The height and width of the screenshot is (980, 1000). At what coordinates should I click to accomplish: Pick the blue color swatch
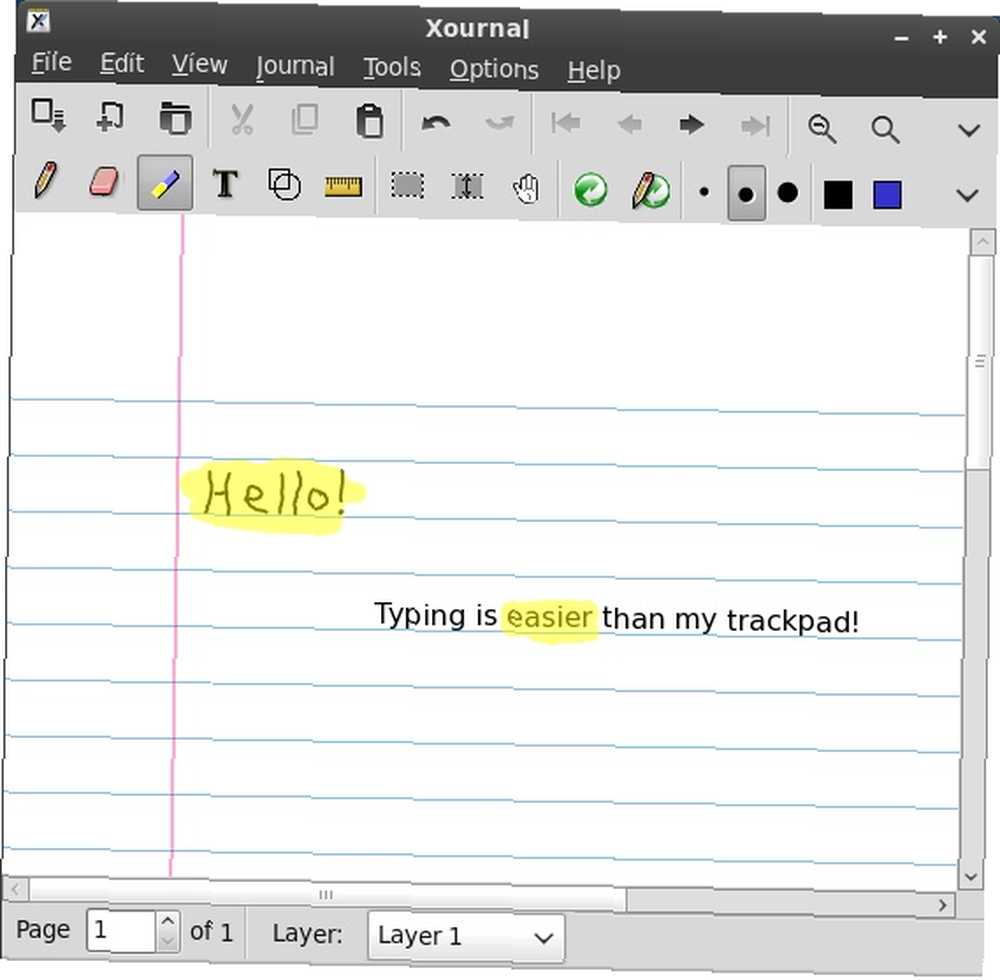(x=887, y=195)
